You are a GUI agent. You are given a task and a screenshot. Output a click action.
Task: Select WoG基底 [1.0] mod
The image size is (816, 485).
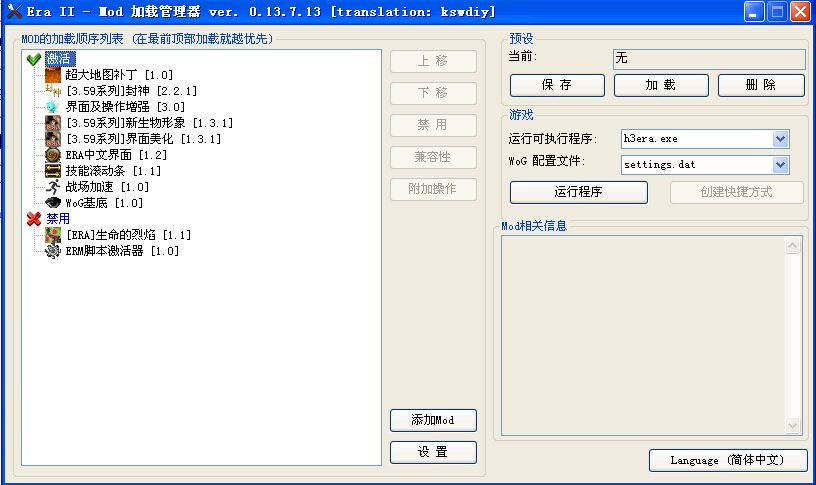pos(104,203)
